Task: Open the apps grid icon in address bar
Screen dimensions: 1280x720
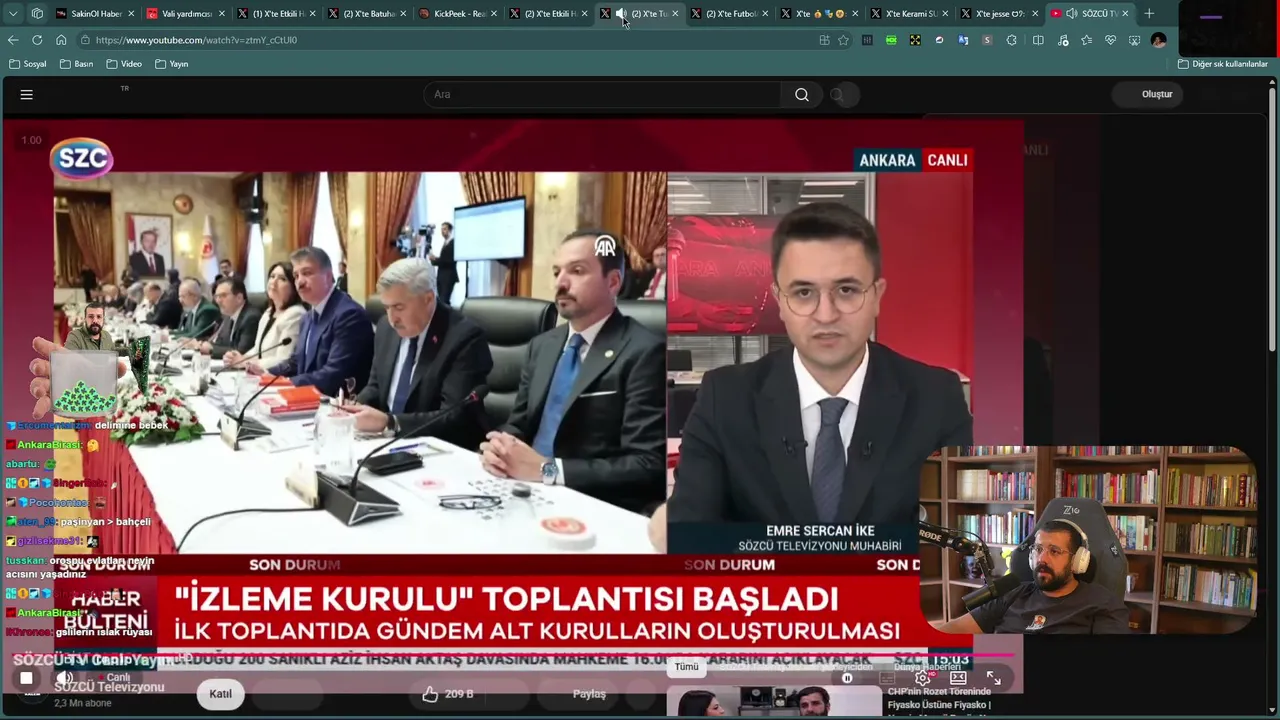Action: (824, 40)
